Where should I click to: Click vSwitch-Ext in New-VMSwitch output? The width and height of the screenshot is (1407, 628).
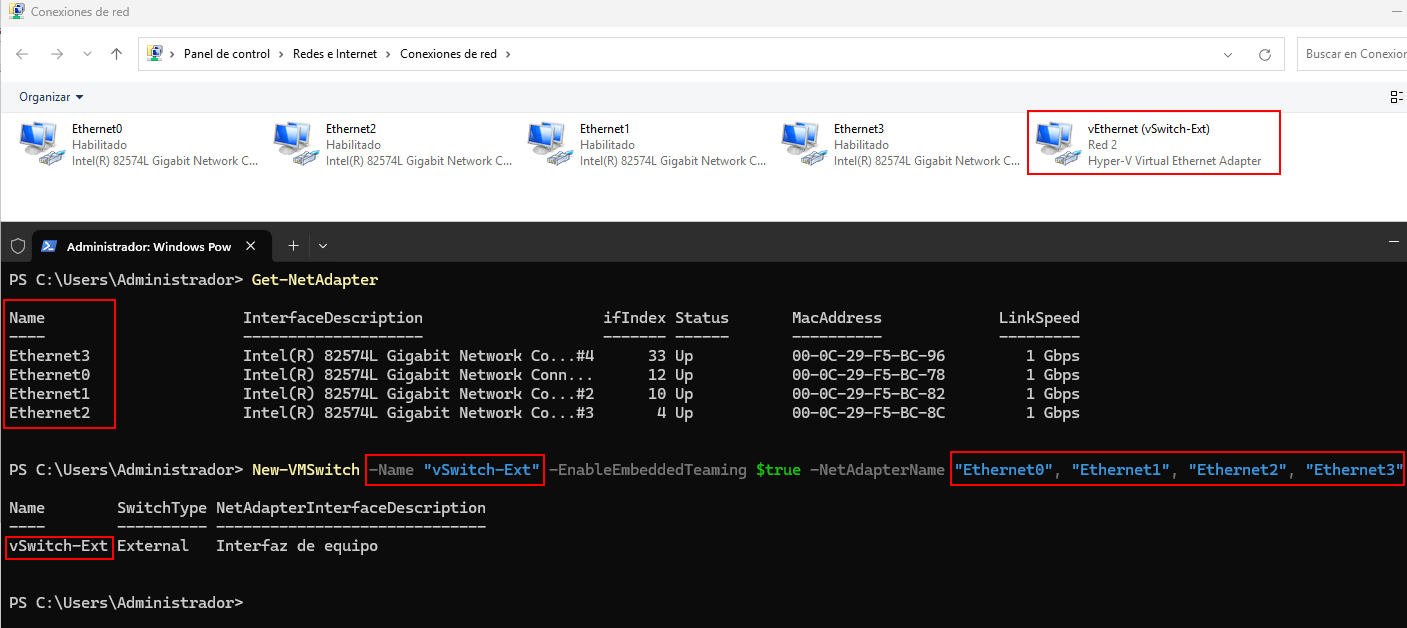(x=58, y=546)
